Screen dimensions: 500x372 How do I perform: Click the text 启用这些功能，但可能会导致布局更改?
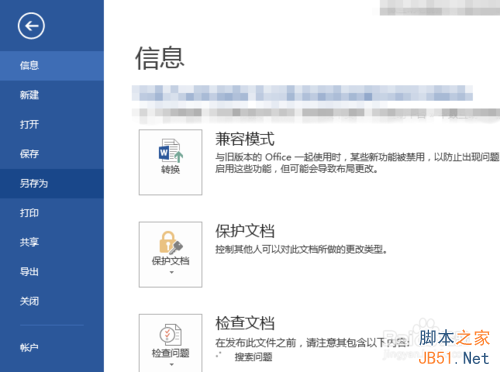[296, 169]
